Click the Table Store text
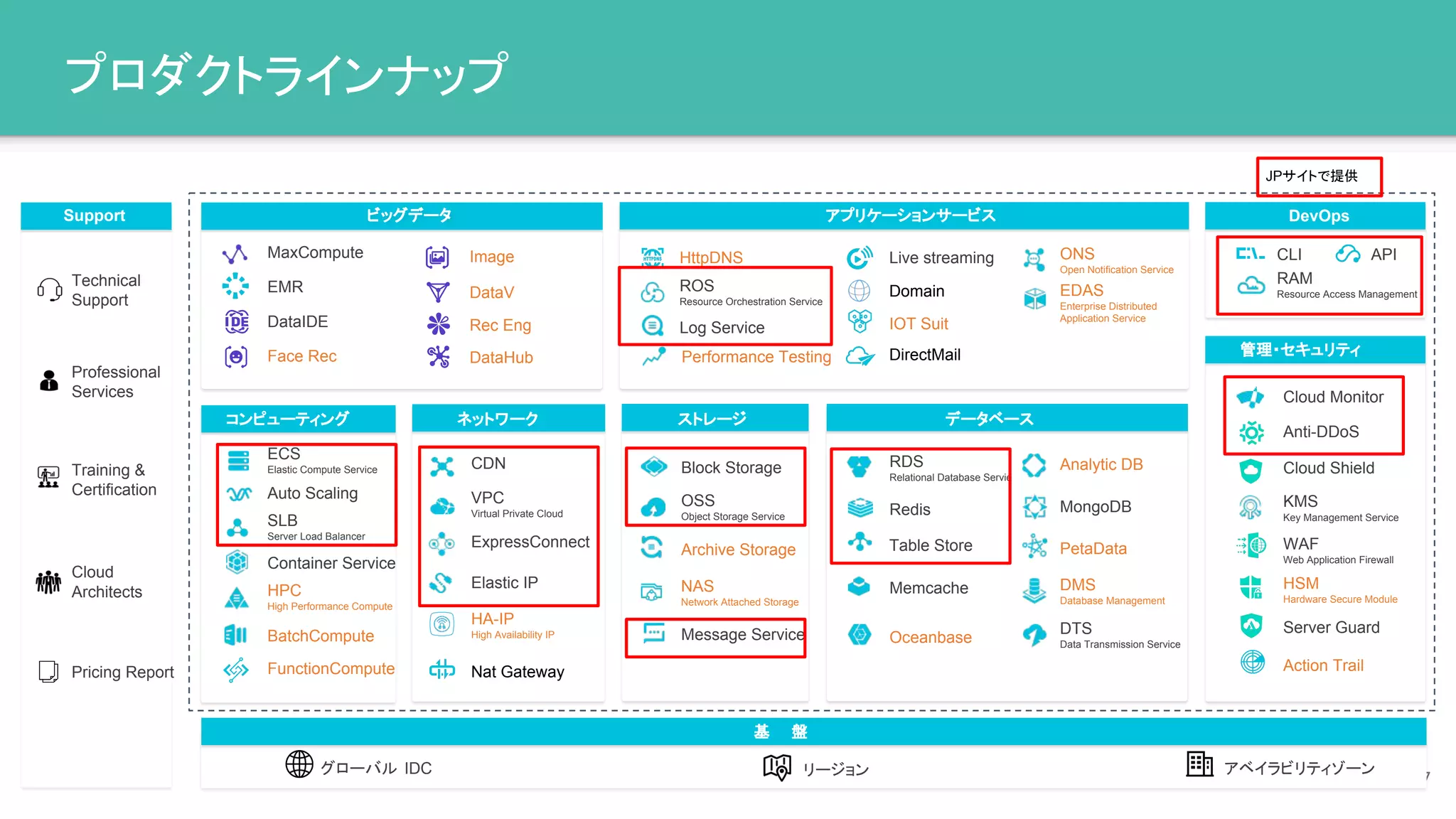 (931, 545)
